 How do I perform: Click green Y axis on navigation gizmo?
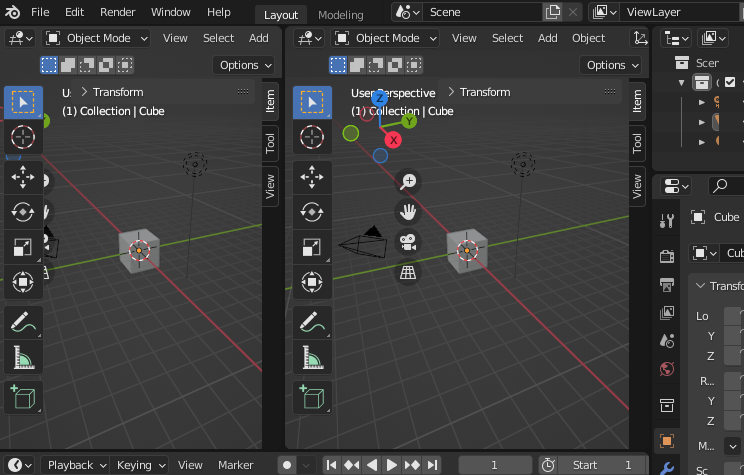tap(409, 121)
